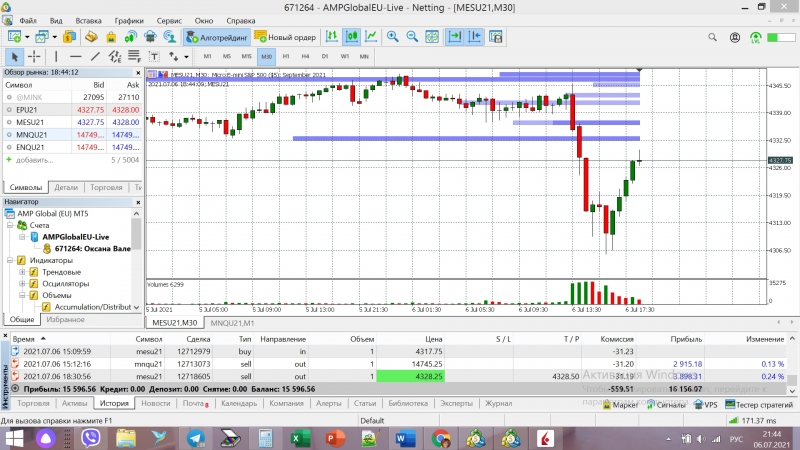Create a new chart with the toolbar icon
Screen dimensions: 800x450
(x=14, y=37)
